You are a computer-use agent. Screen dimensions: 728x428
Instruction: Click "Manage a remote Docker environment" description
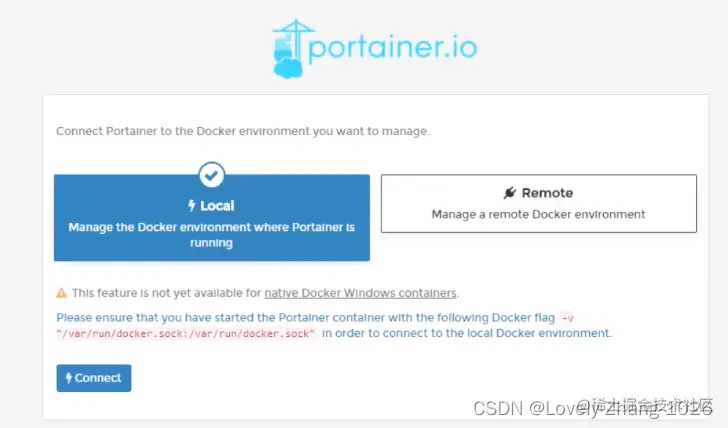click(x=539, y=214)
